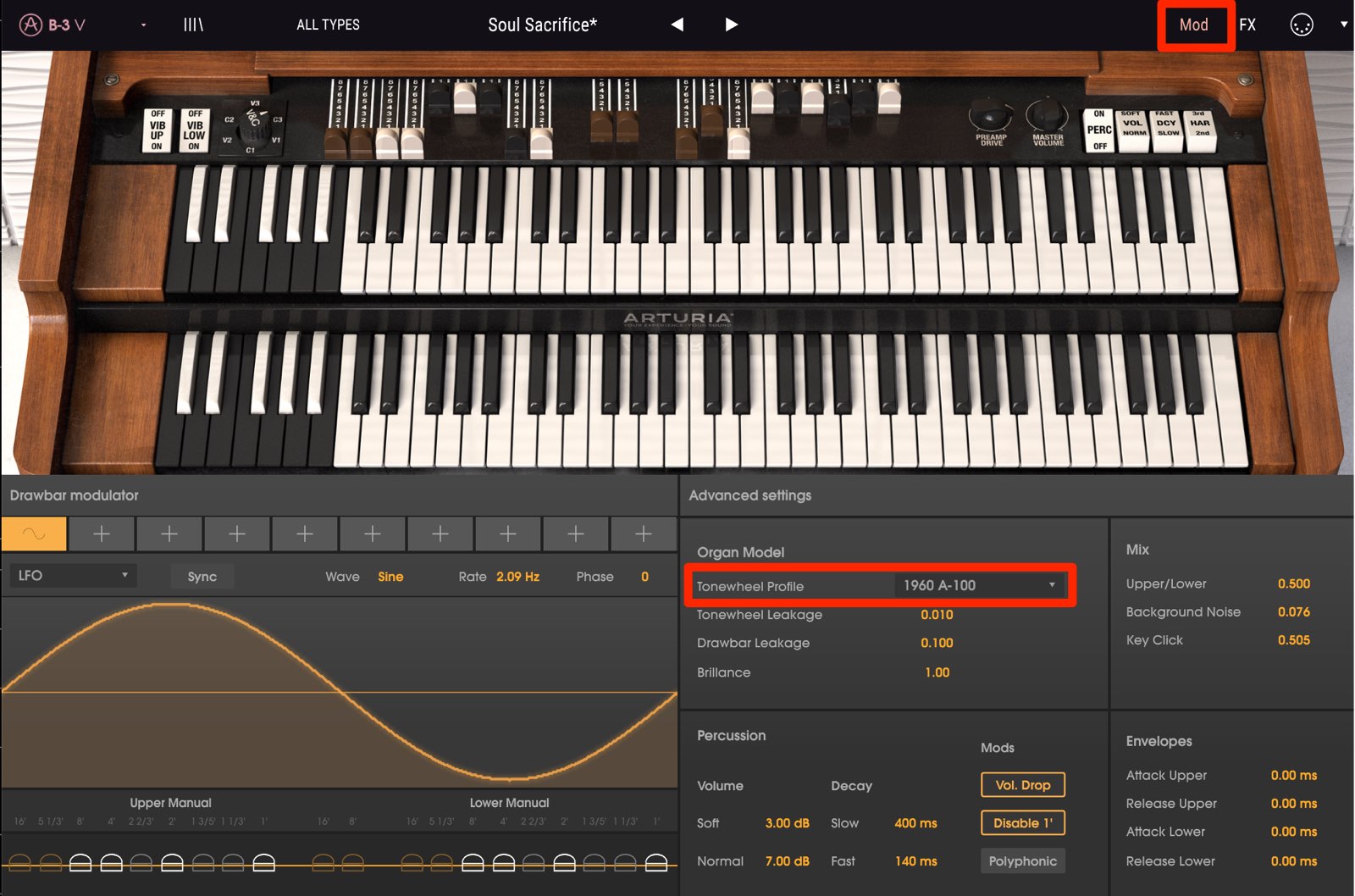The height and width of the screenshot is (896, 1355).
Task: Toggle the Polyphonic percussion mode
Action: [1023, 860]
